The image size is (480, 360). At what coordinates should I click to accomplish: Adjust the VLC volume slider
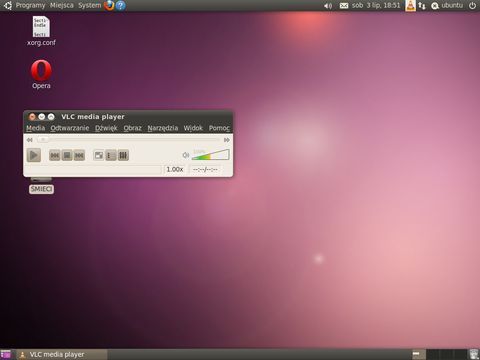coord(210,155)
